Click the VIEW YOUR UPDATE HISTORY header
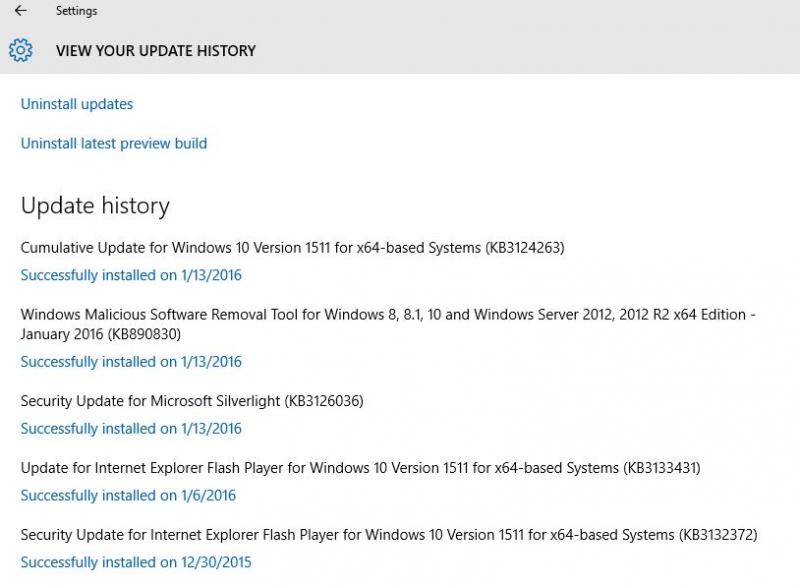Image resolution: width=800 pixels, height=587 pixels. point(156,50)
